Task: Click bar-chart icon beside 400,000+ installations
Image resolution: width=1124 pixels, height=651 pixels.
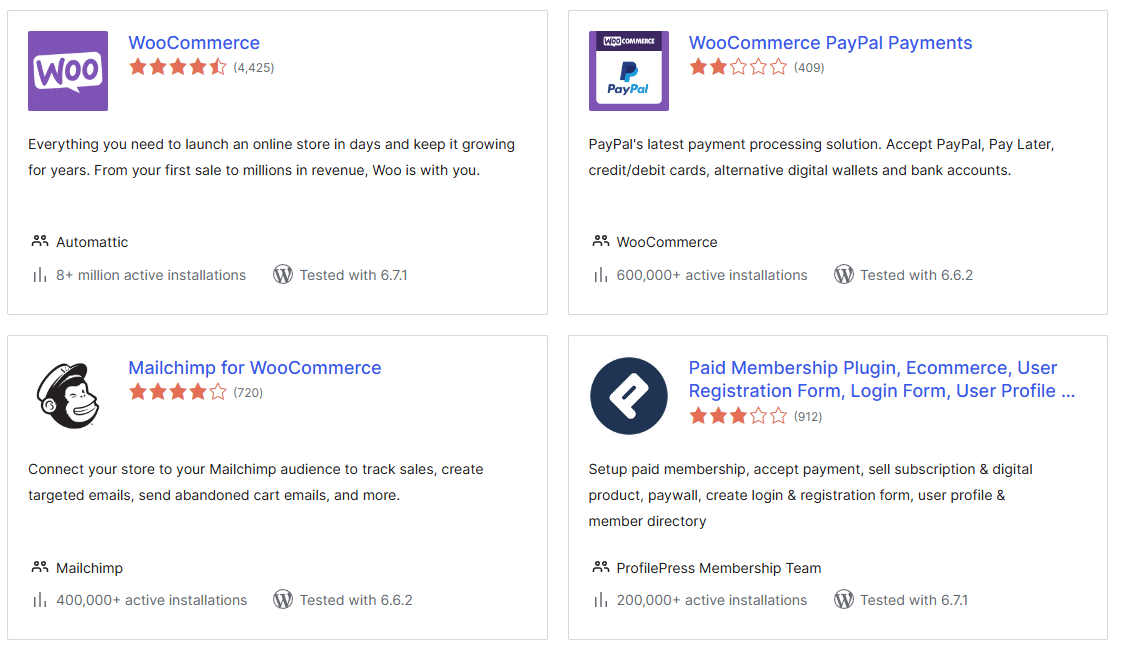Action: 39,599
